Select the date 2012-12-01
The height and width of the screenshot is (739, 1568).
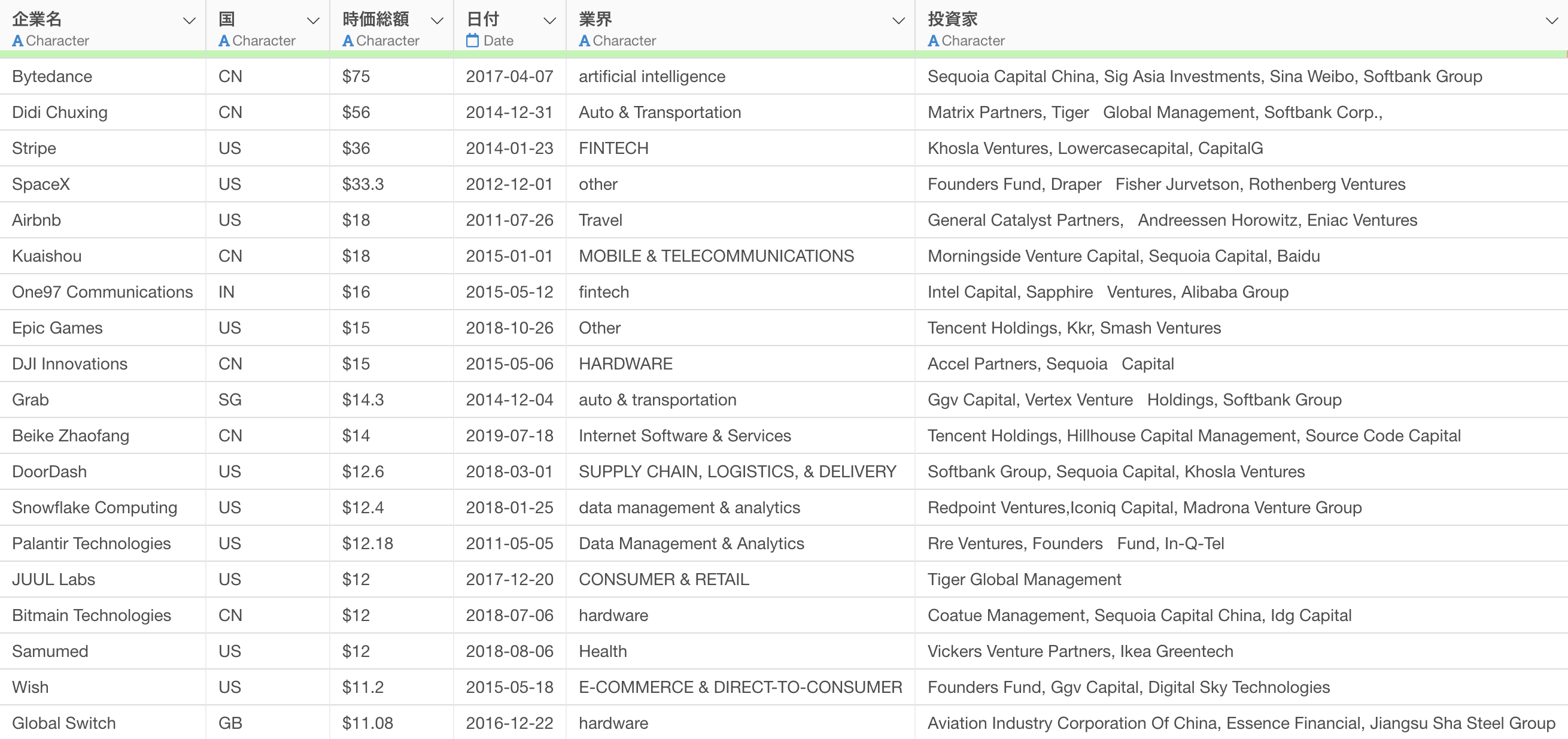(509, 184)
